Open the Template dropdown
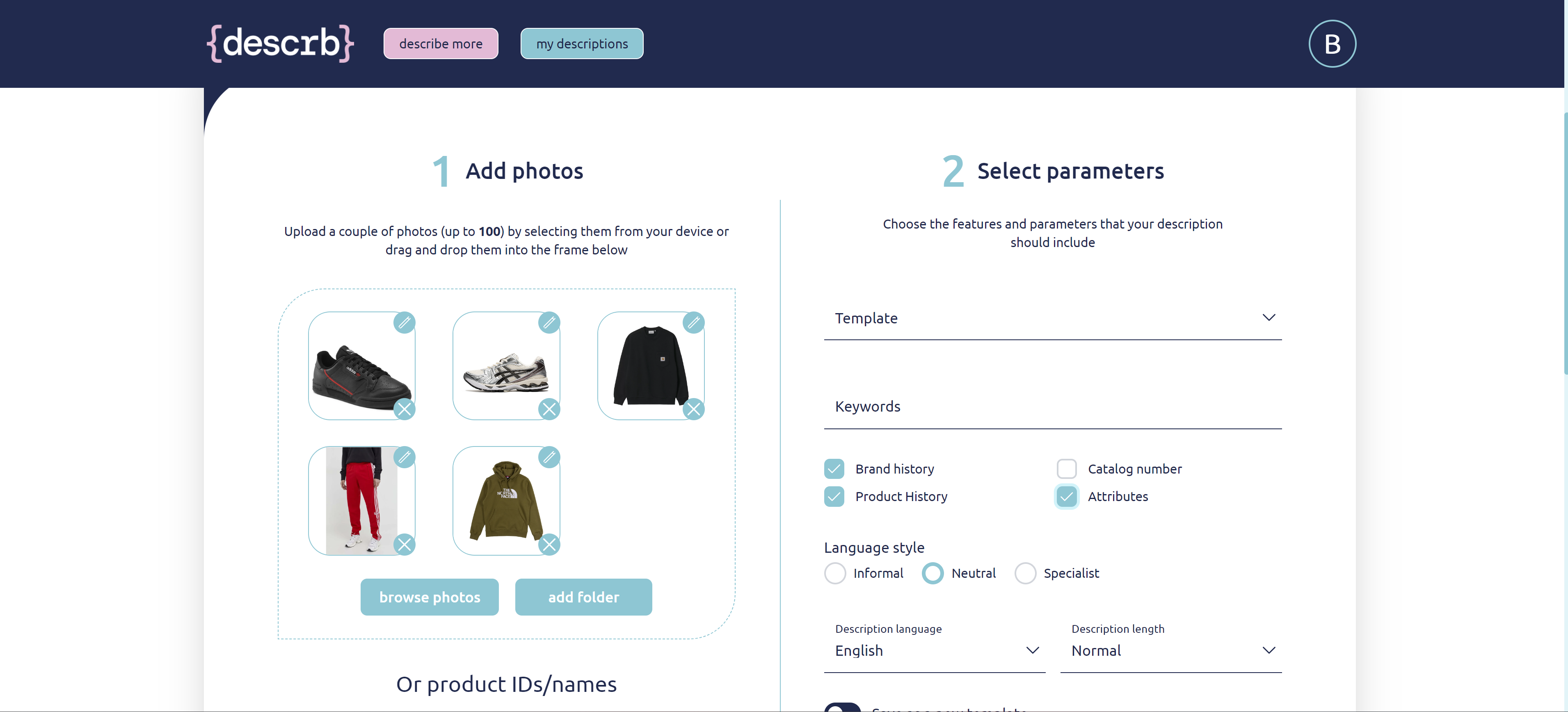 (1052, 318)
